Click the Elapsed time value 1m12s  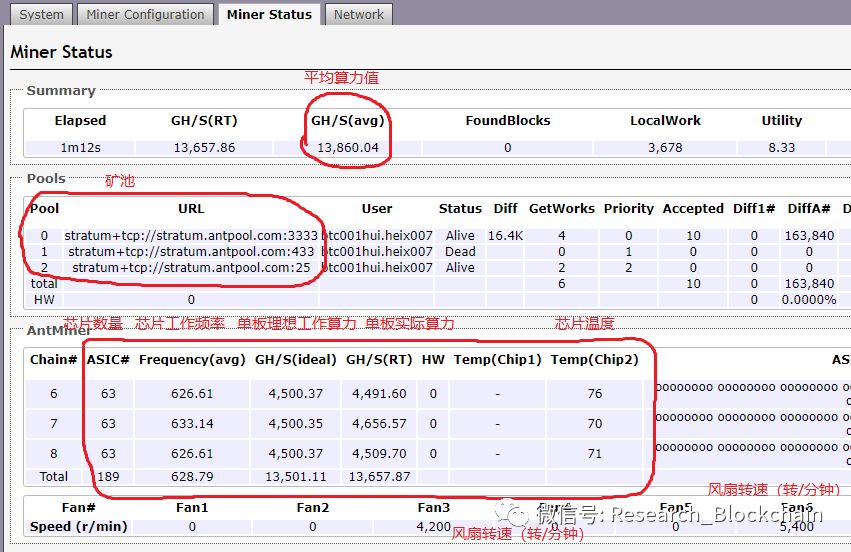[80, 147]
